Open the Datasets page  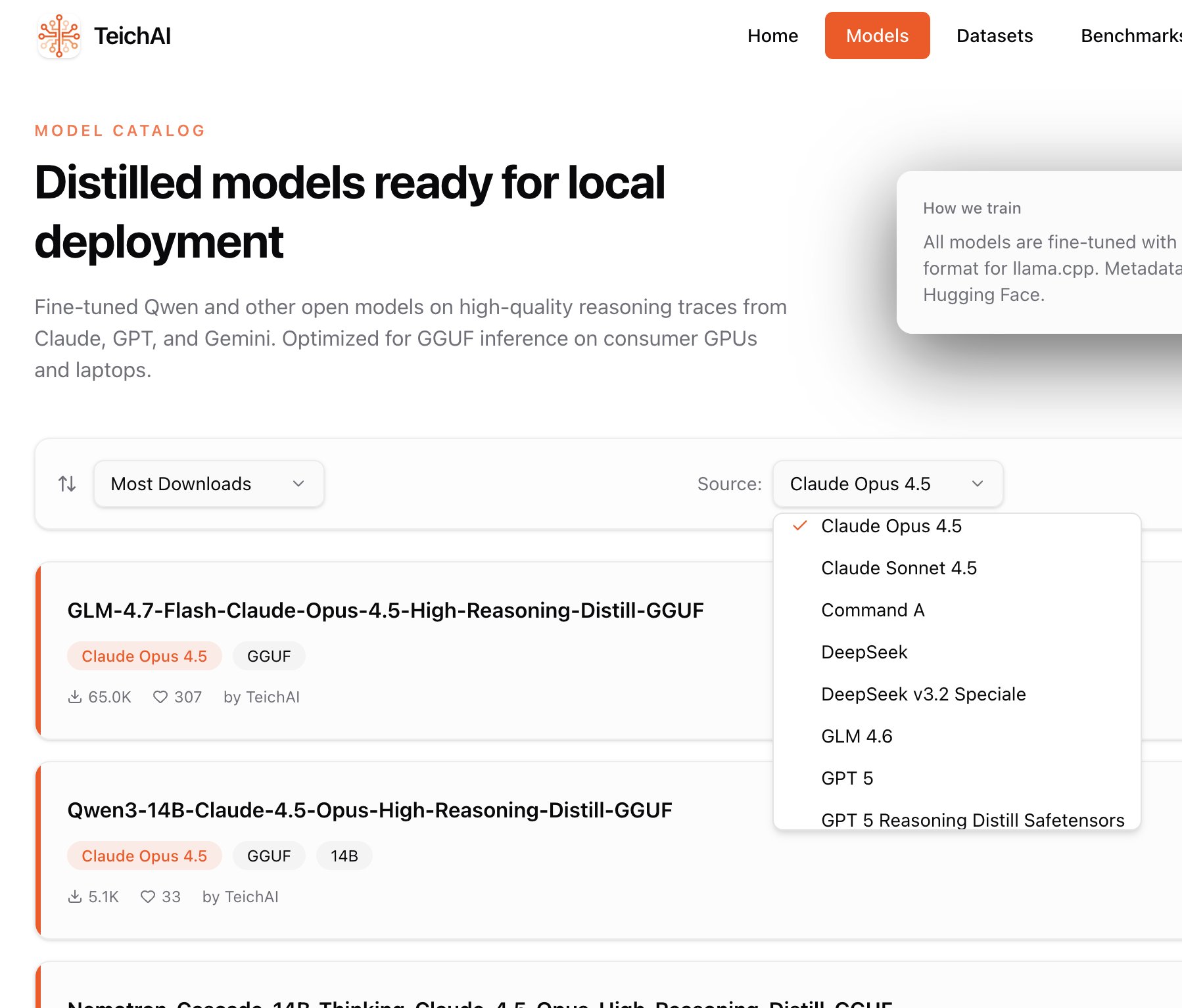(x=994, y=36)
